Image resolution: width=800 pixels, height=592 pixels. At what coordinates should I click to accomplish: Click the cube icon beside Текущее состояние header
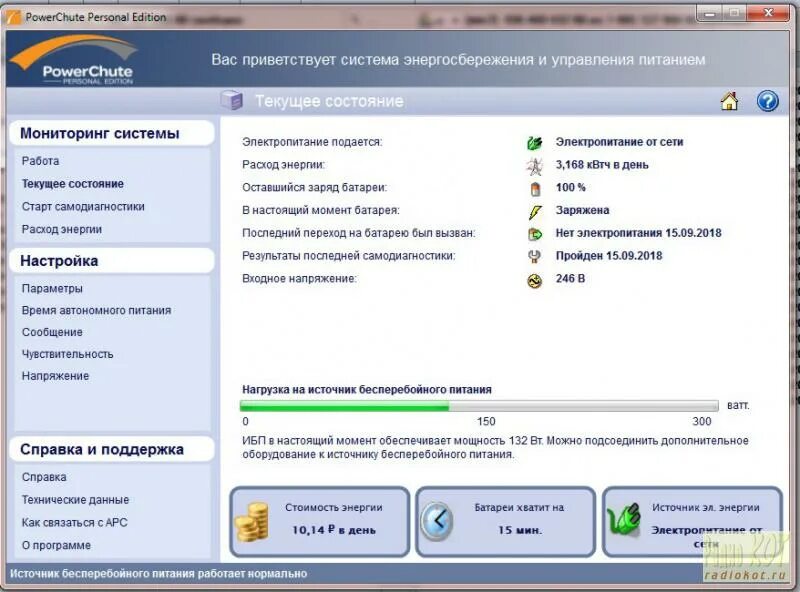232,100
